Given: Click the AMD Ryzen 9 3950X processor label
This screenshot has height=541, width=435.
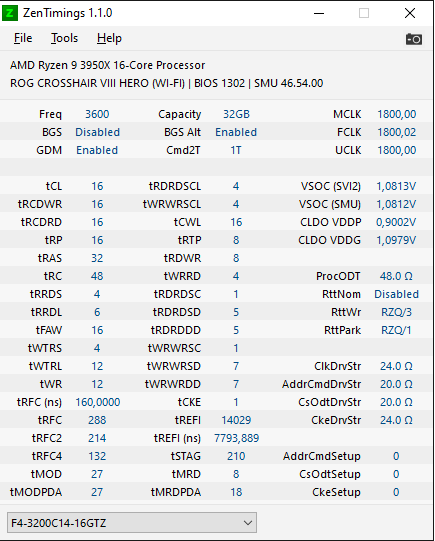Looking at the screenshot, I should click(108, 65).
